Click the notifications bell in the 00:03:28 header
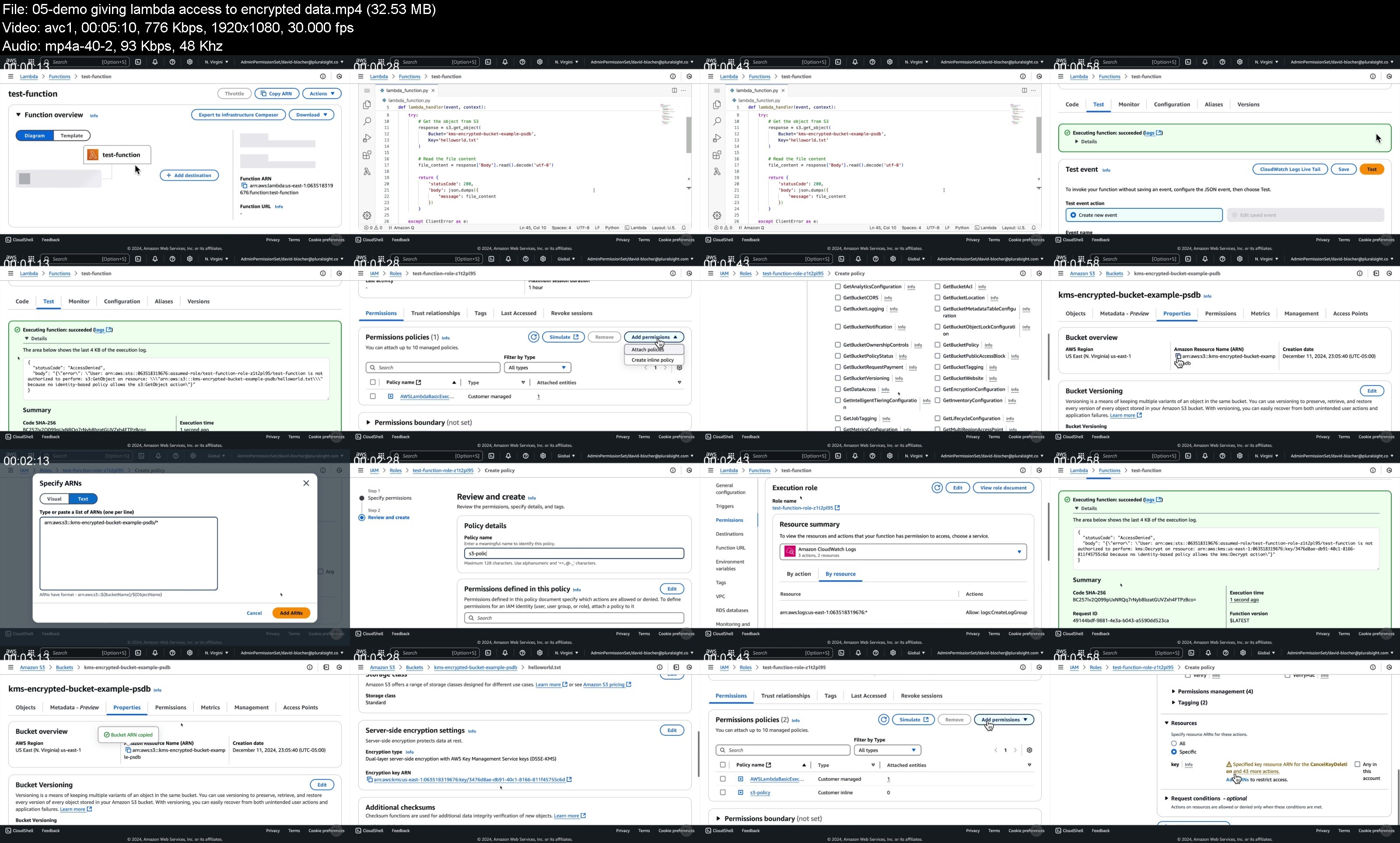This screenshot has height=843, width=1400. (505, 653)
